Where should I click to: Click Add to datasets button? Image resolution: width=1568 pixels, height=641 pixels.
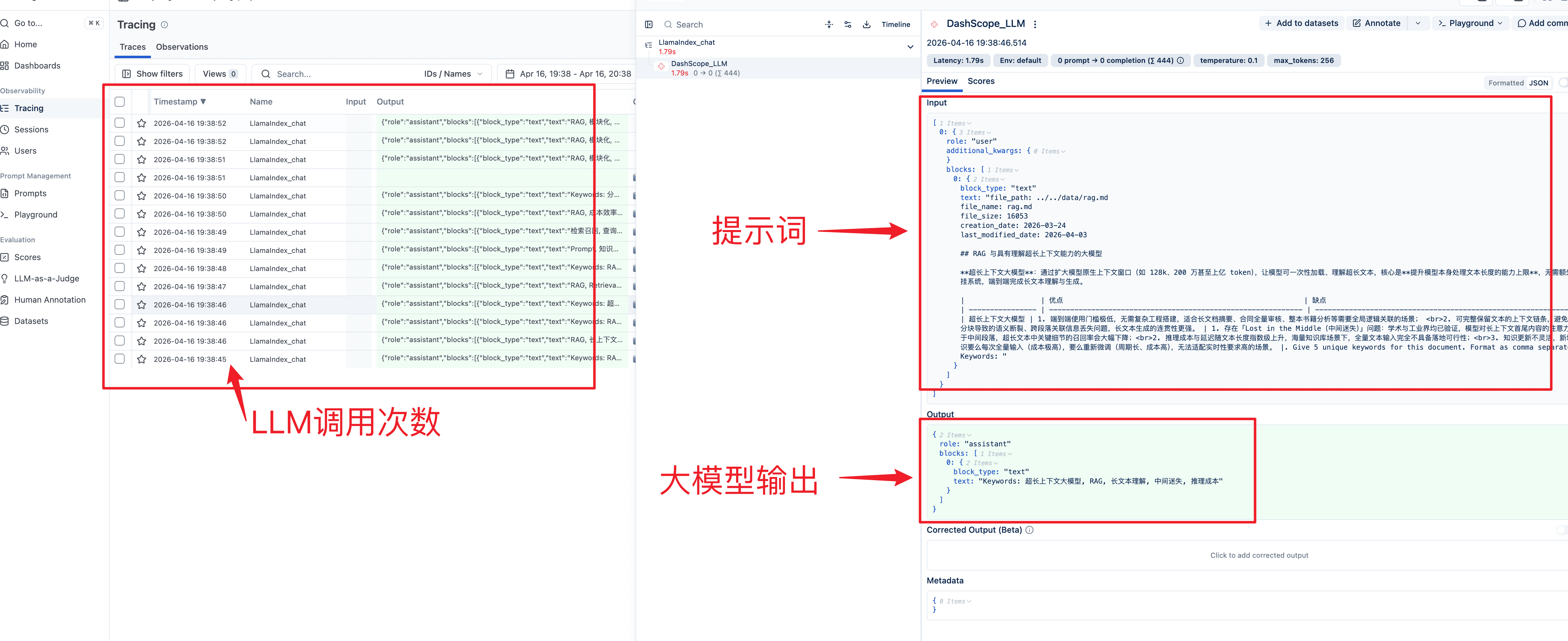[x=1301, y=23]
